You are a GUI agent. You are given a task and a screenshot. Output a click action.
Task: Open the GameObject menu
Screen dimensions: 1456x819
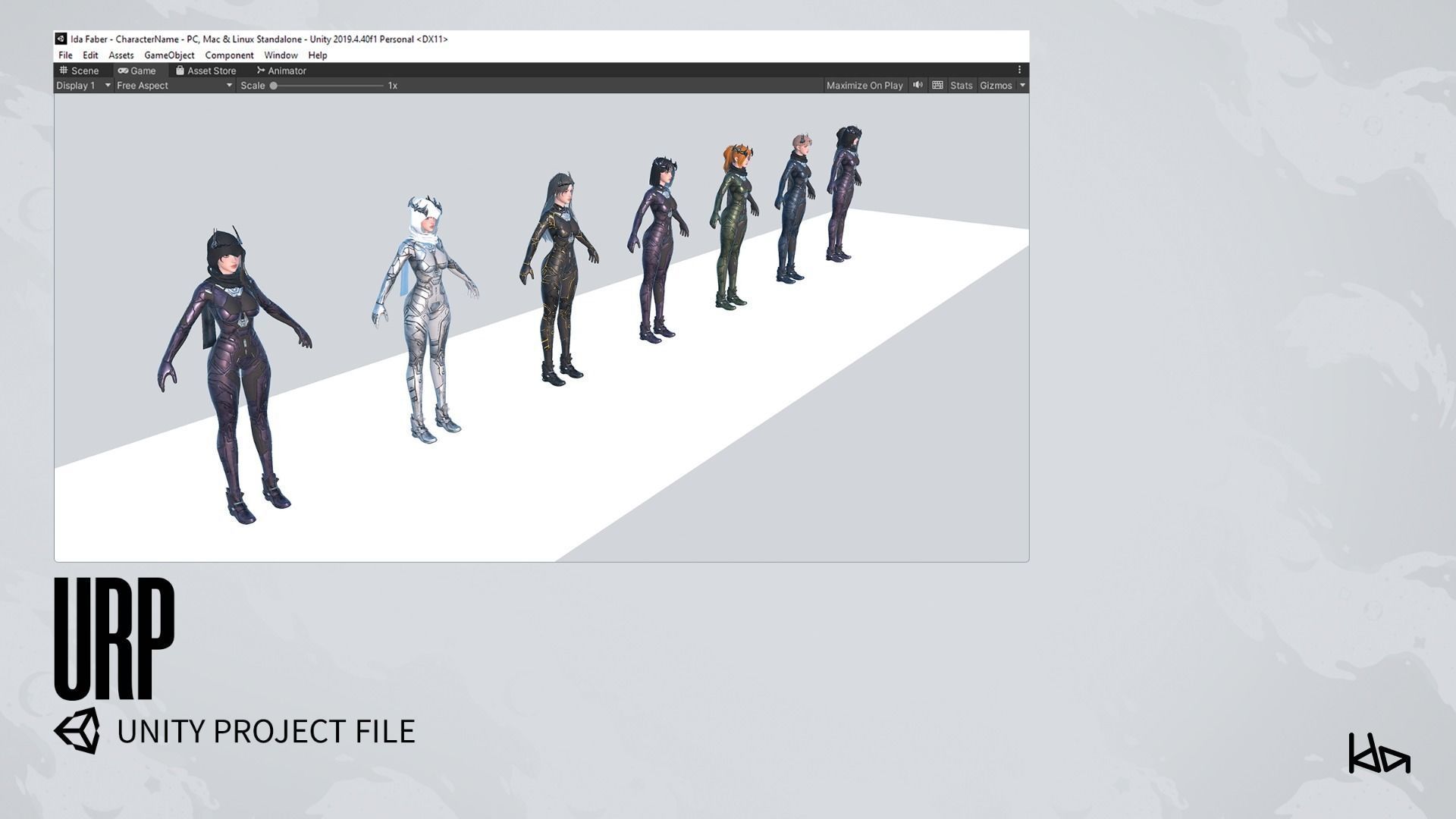pos(169,55)
